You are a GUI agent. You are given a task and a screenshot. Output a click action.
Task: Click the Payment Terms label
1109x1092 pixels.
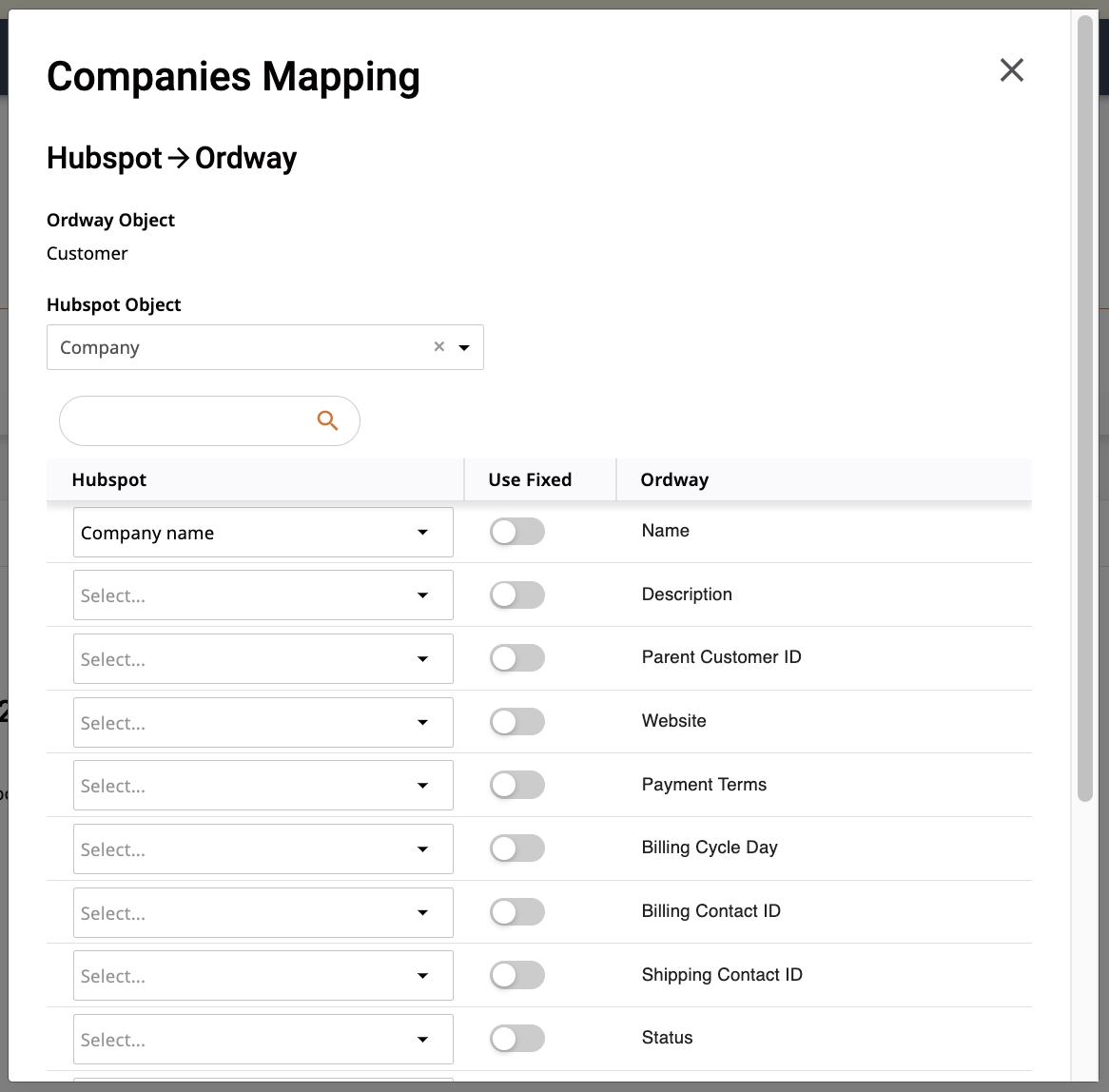pos(704,785)
